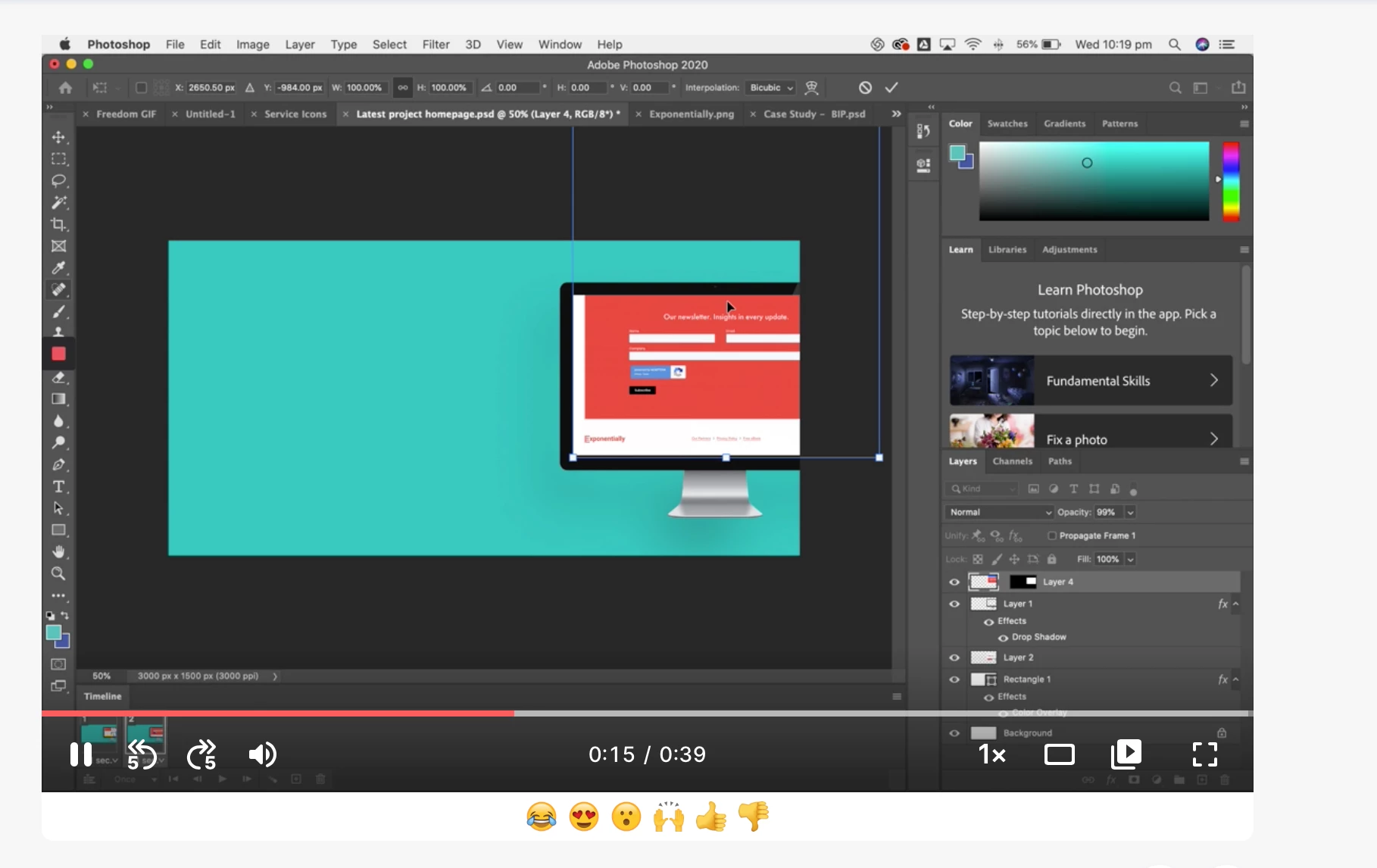Image resolution: width=1377 pixels, height=868 pixels.
Task: Hide Layer 2 using its eye icon
Action: (954, 657)
